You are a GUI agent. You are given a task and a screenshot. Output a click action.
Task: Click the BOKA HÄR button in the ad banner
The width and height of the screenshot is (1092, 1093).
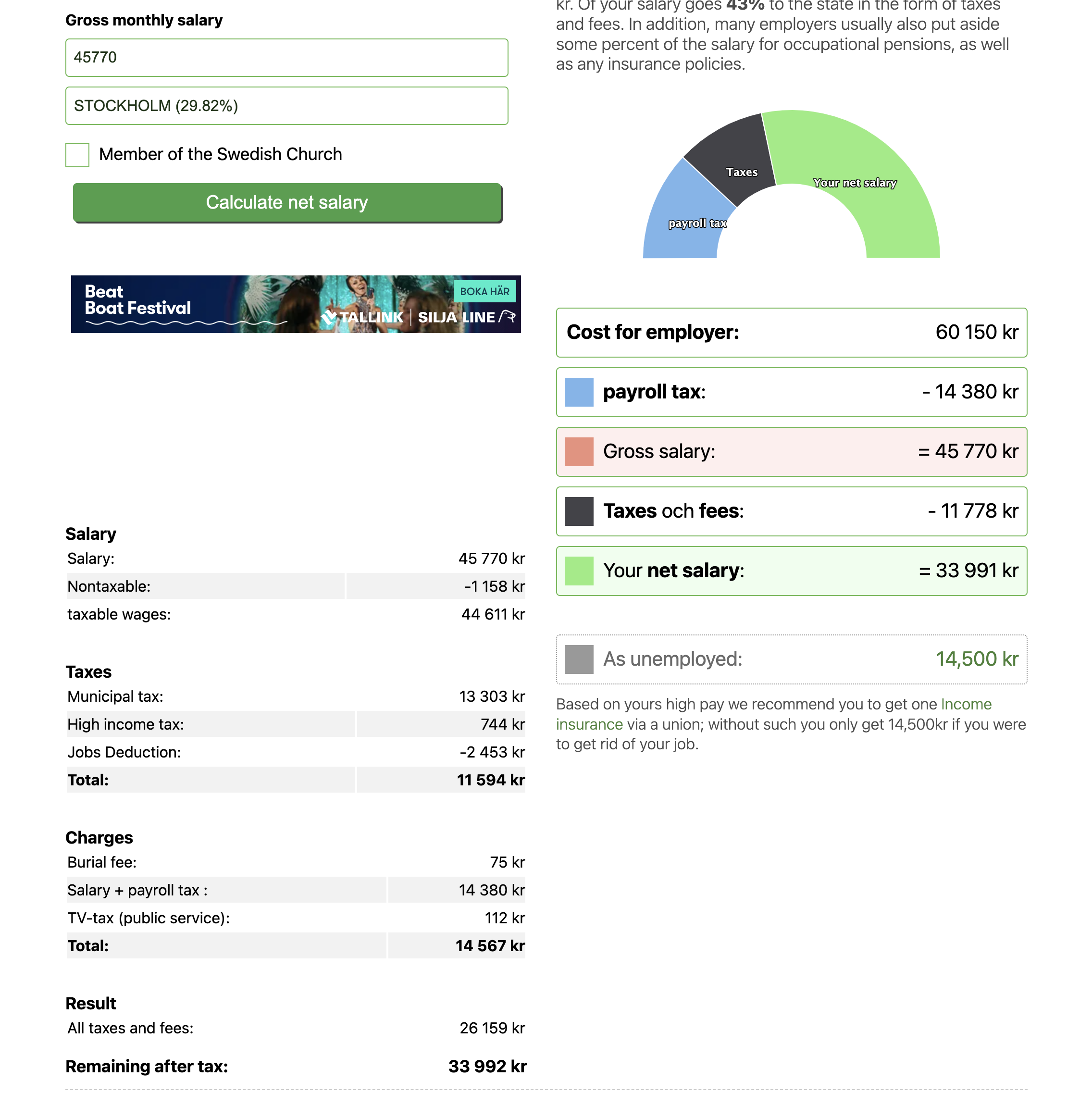(484, 291)
